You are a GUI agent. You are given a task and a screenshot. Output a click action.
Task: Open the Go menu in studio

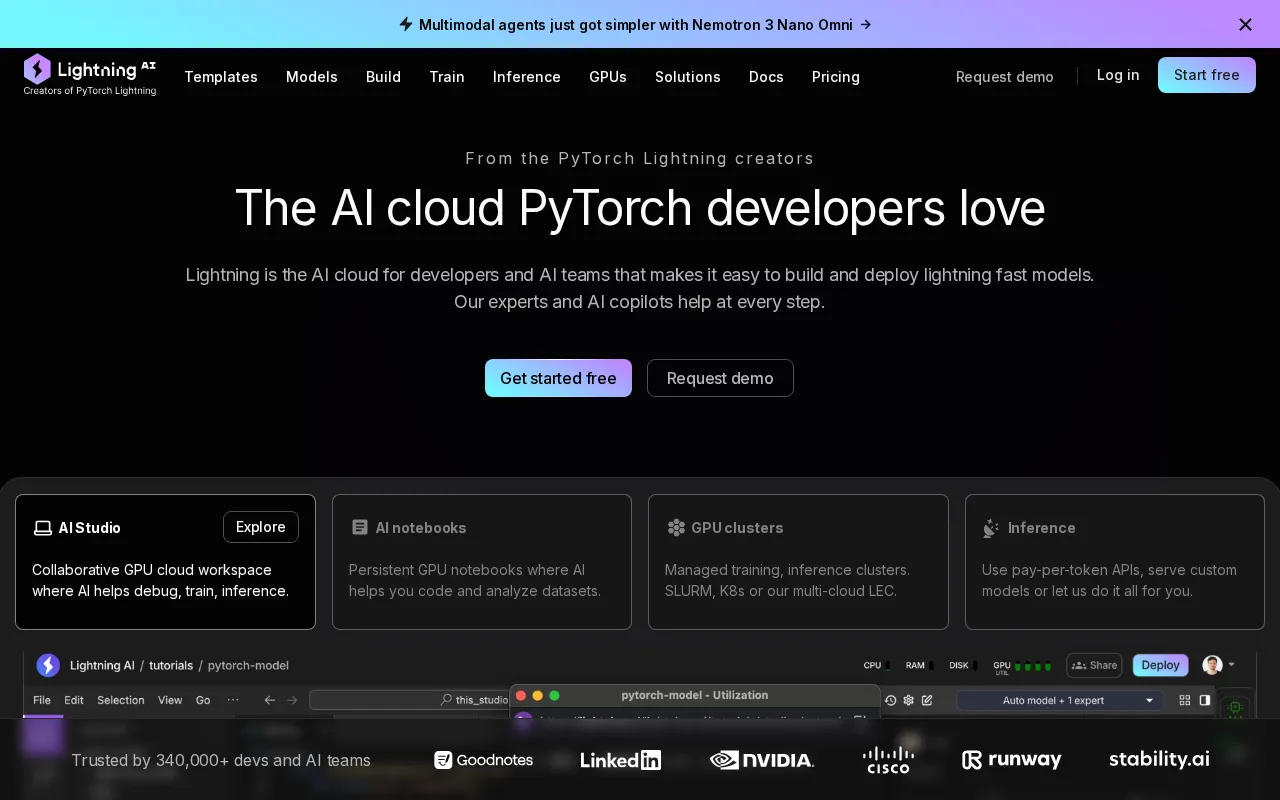203,700
